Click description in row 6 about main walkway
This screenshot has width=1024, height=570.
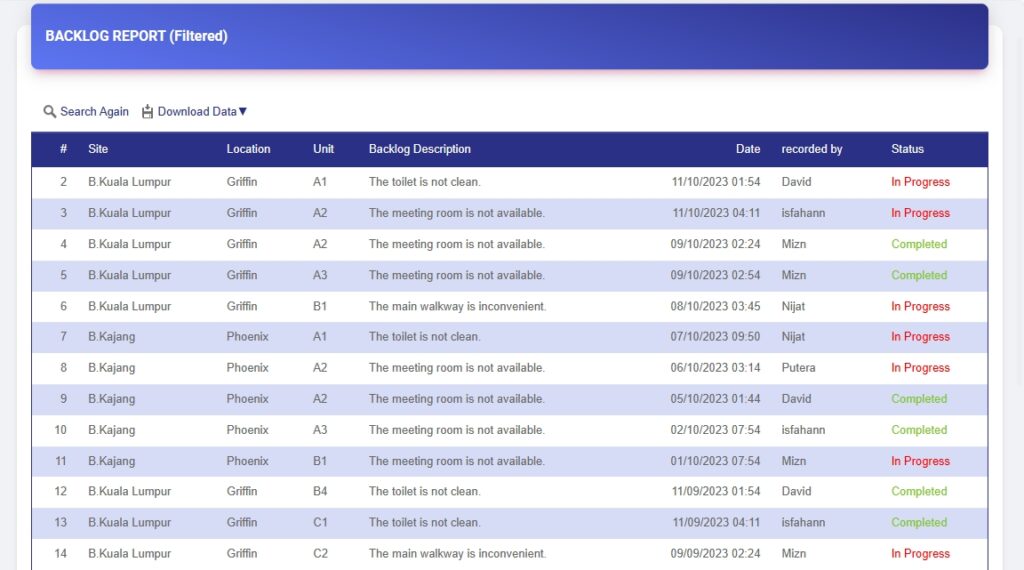[457, 306]
